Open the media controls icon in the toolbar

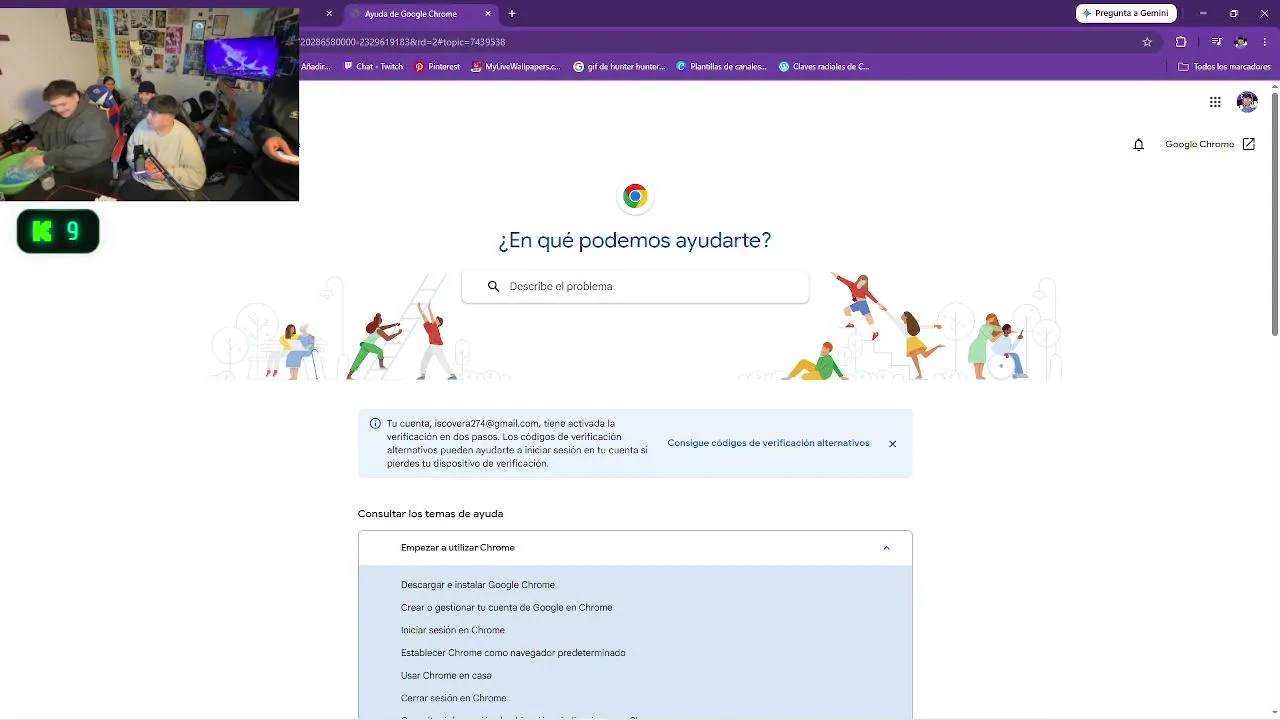click(x=1216, y=42)
